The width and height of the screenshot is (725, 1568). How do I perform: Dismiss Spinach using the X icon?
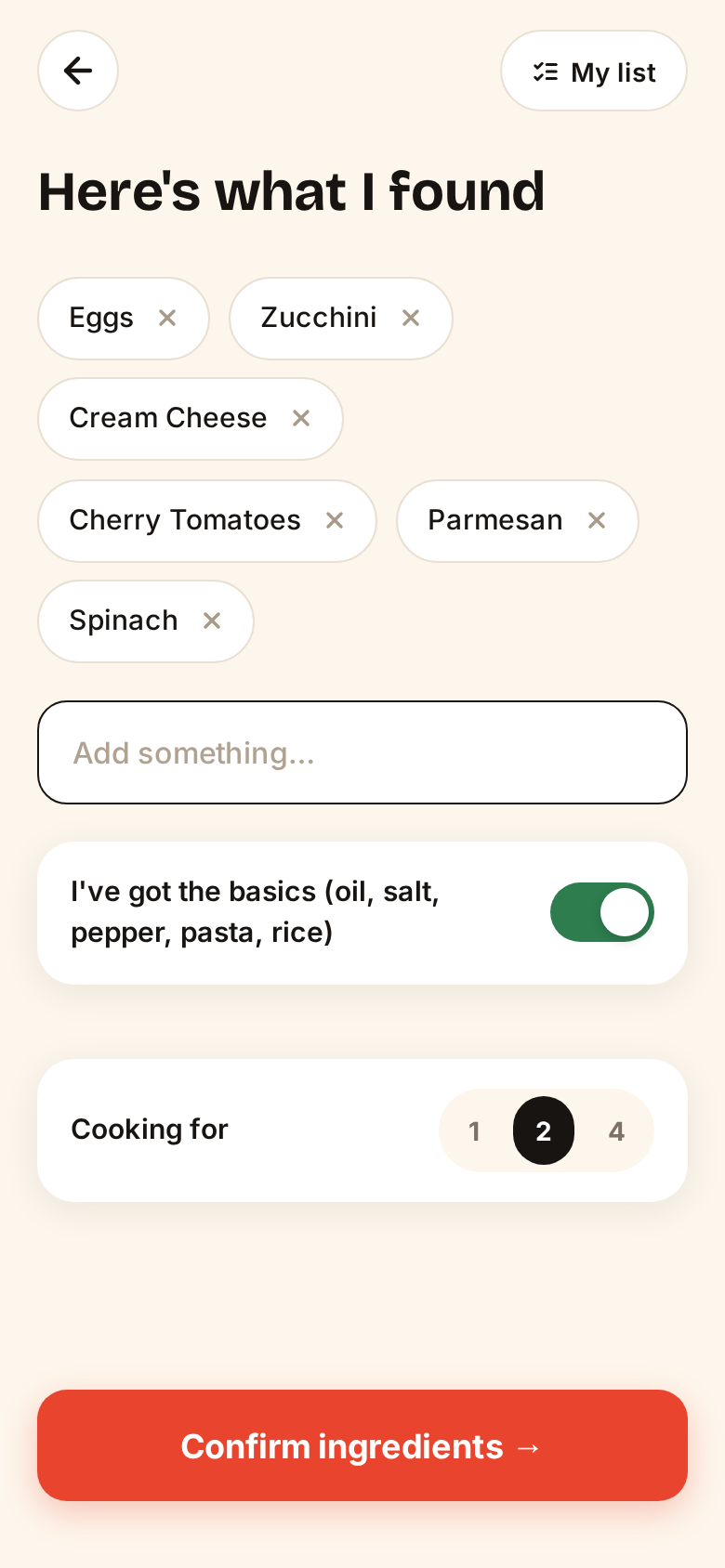pyautogui.click(x=212, y=621)
